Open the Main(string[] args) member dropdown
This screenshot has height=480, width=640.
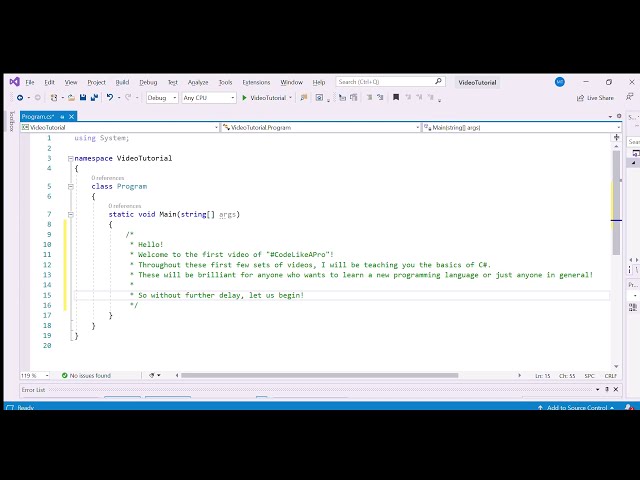(522, 127)
